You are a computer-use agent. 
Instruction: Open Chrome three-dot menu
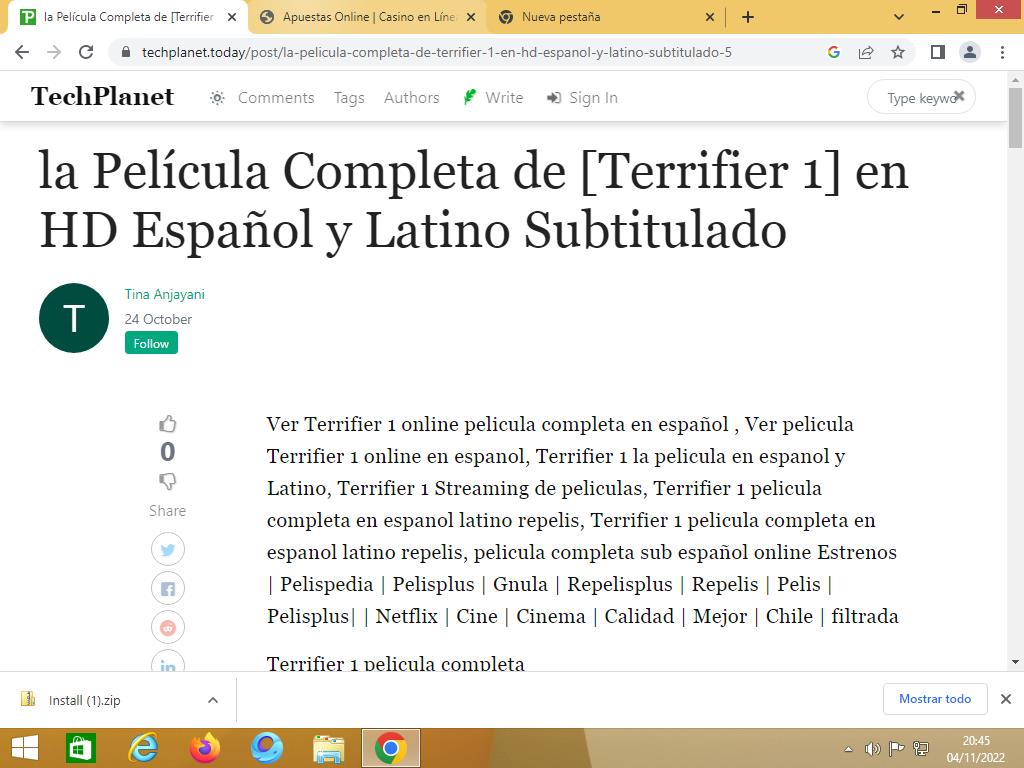(1002, 52)
